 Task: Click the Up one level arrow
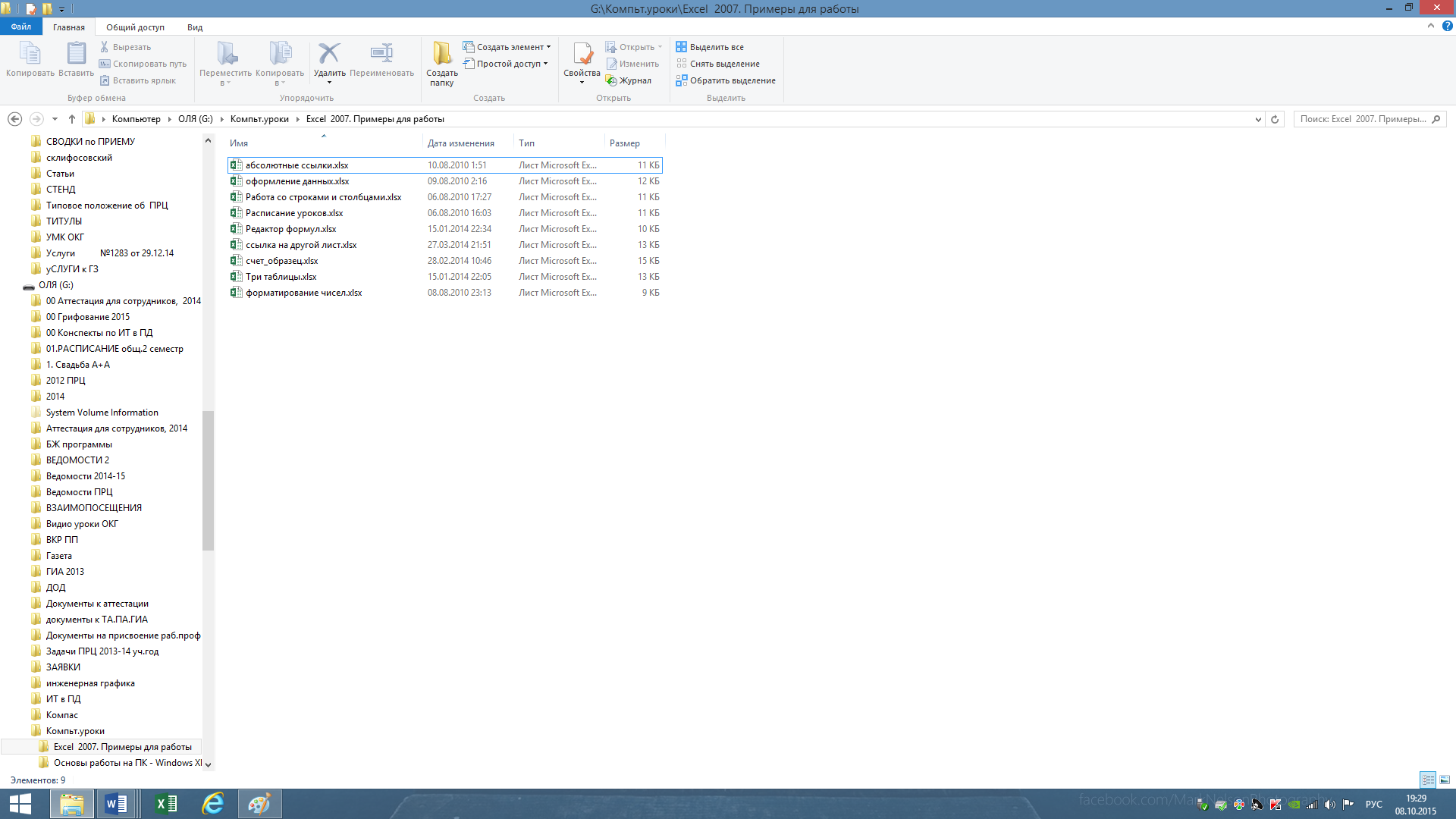coord(72,119)
